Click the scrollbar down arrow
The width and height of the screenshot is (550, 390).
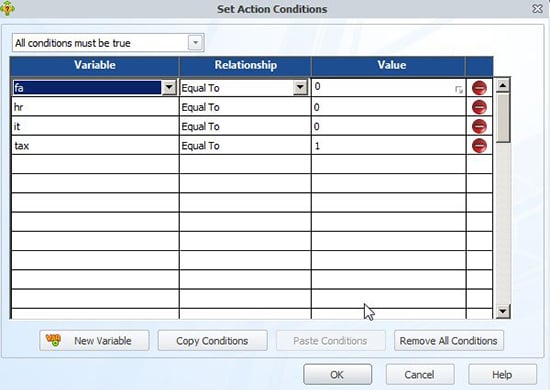tap(503, 311)
